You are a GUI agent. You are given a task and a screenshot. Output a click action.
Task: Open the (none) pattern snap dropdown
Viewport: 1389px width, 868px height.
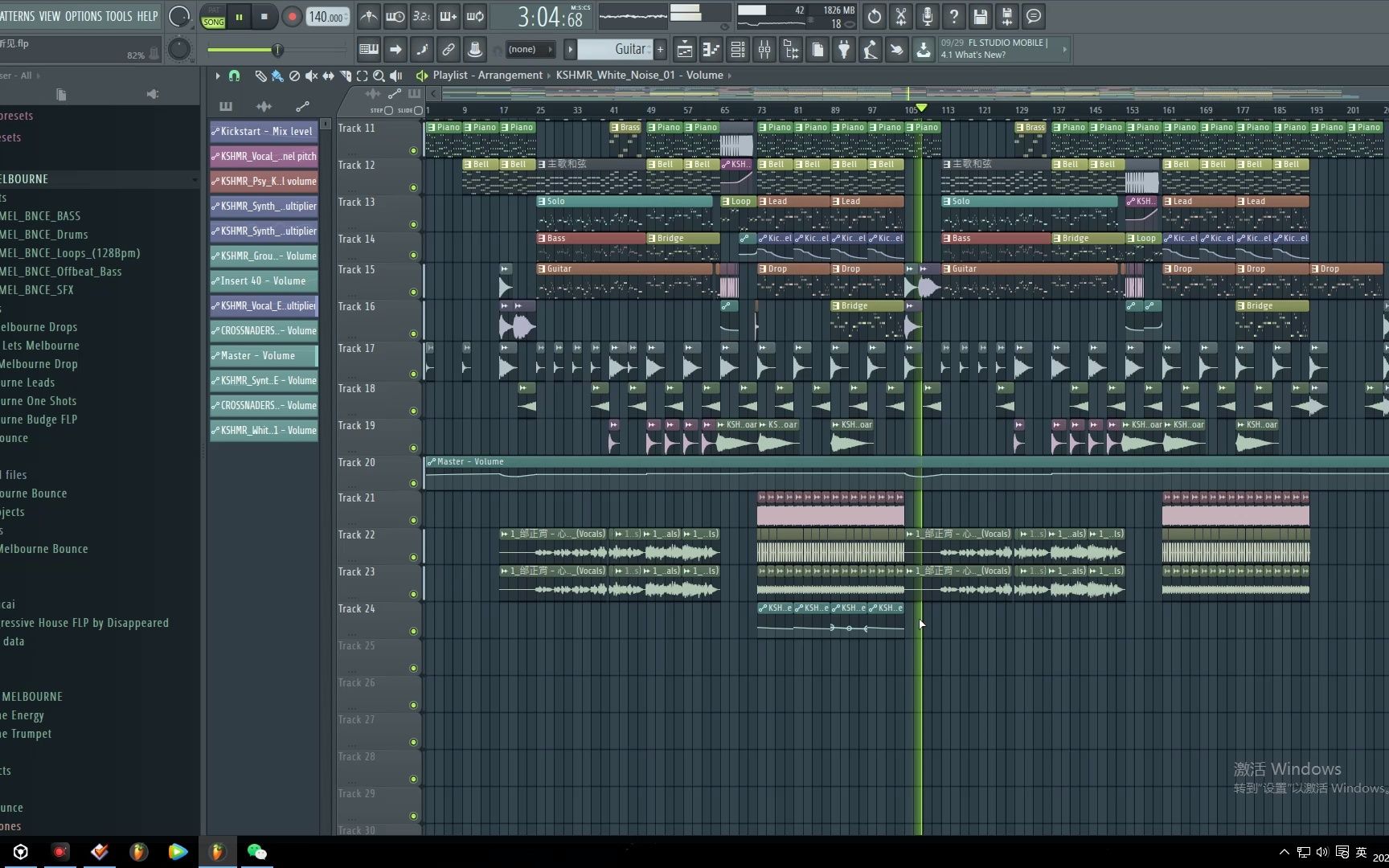[x=529, y=50]
